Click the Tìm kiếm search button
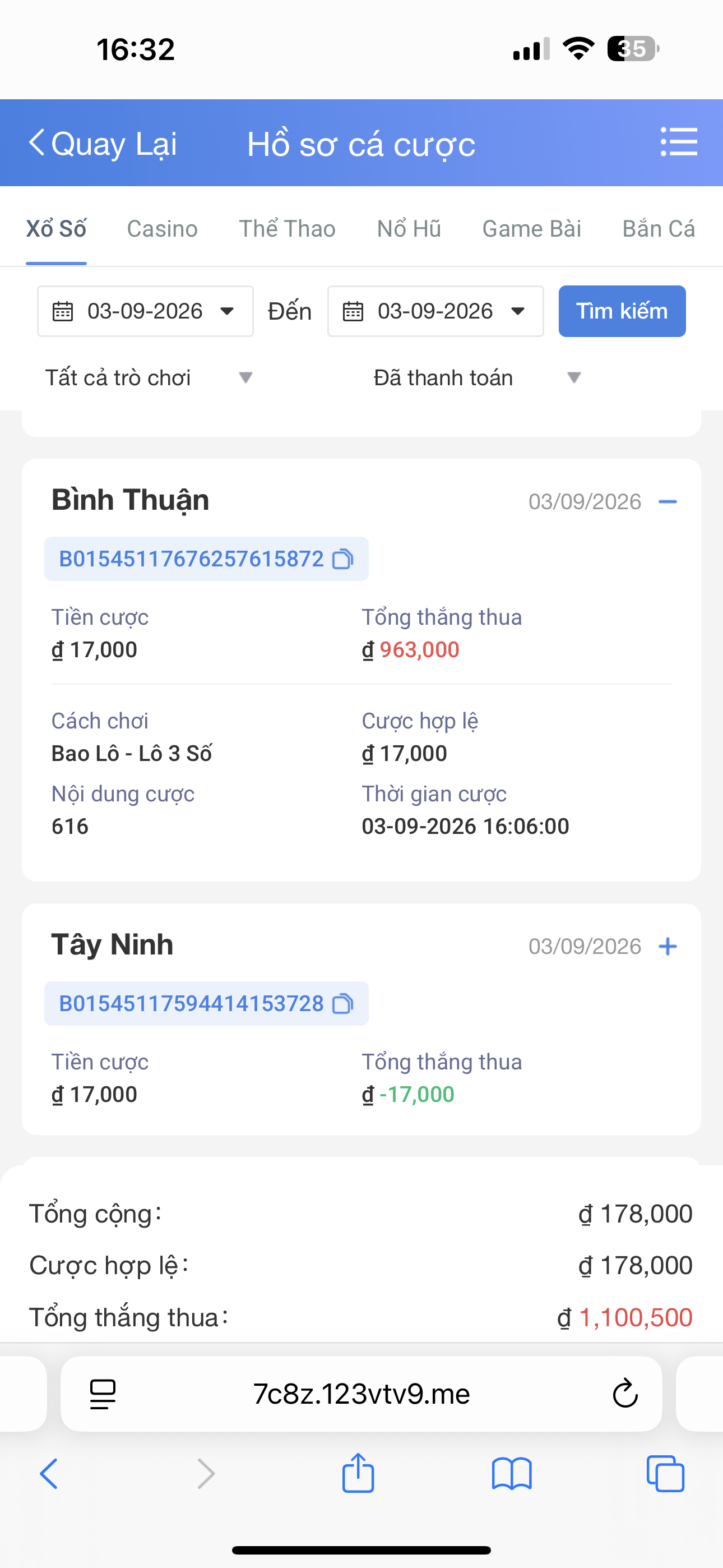723x1568 pixels. click(622, 311)
